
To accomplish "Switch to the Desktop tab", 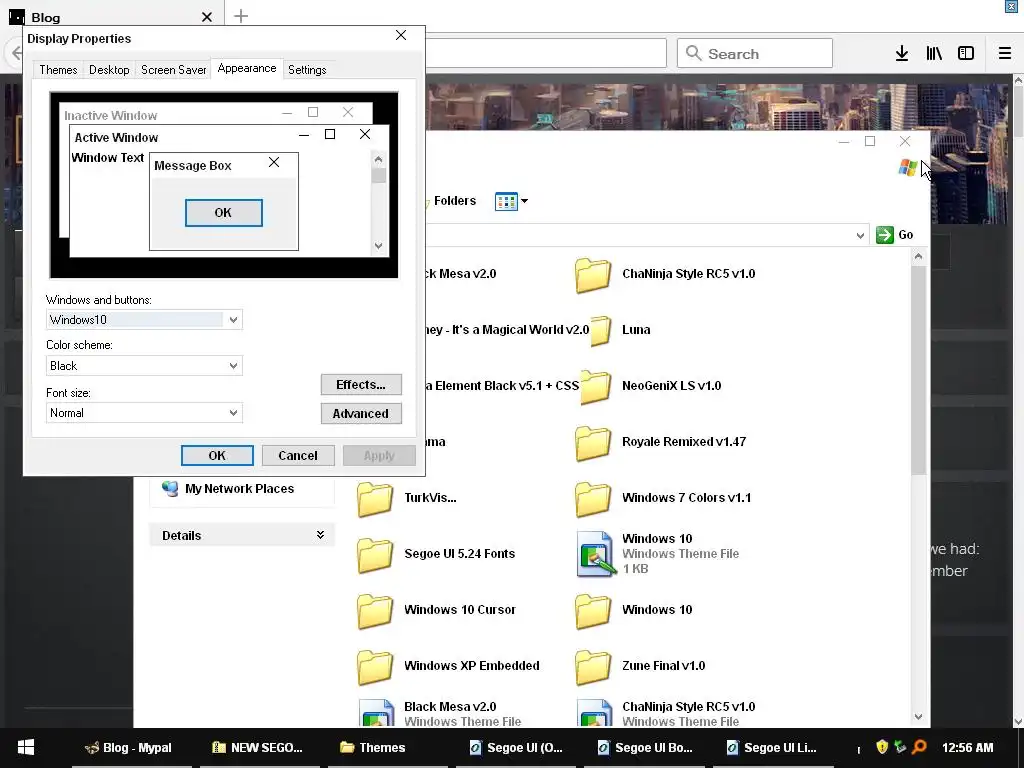I will coord(109,70).
